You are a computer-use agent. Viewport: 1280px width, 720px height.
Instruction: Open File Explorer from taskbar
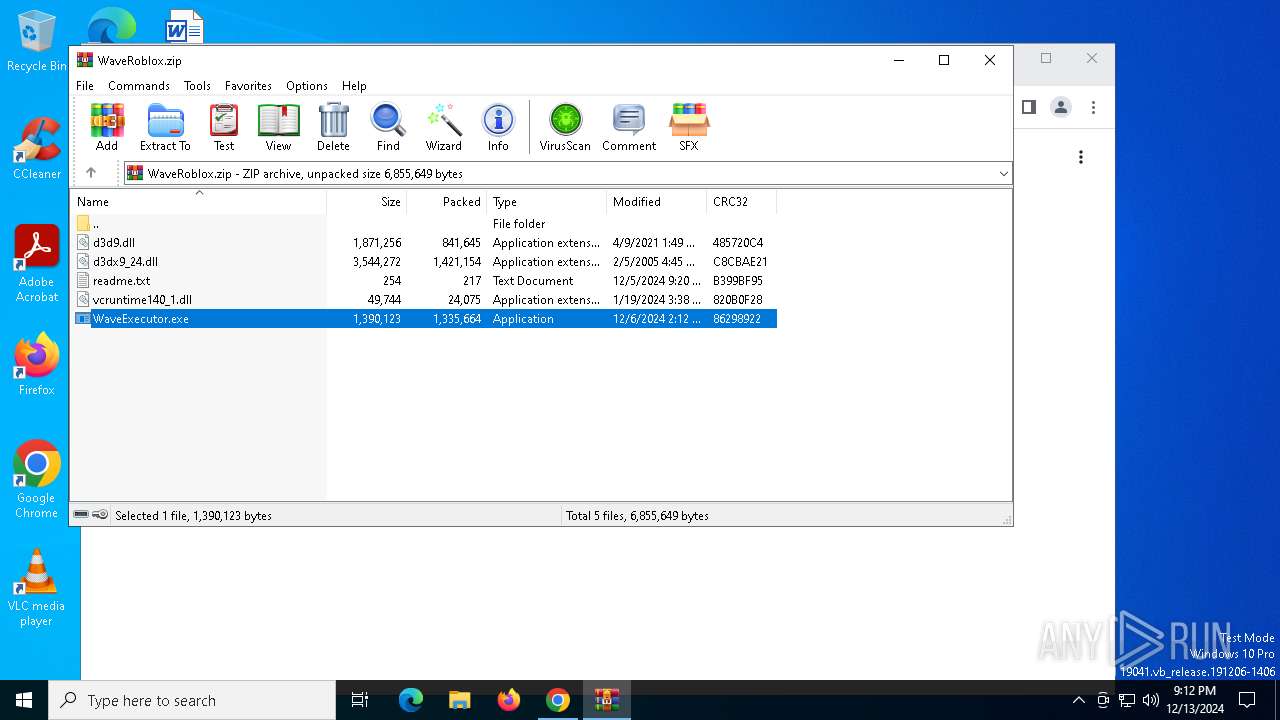[x=459, y=700]
